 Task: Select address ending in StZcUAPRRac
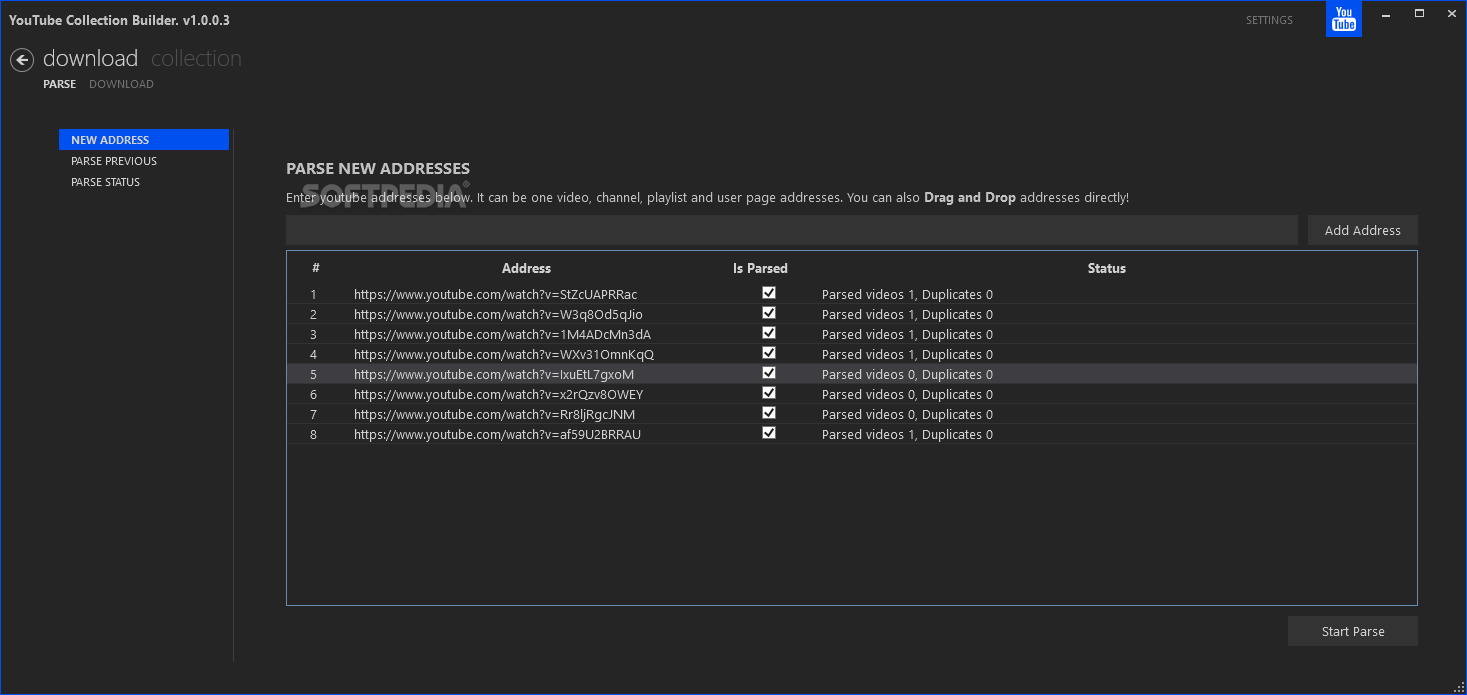[x=495, y=294]
